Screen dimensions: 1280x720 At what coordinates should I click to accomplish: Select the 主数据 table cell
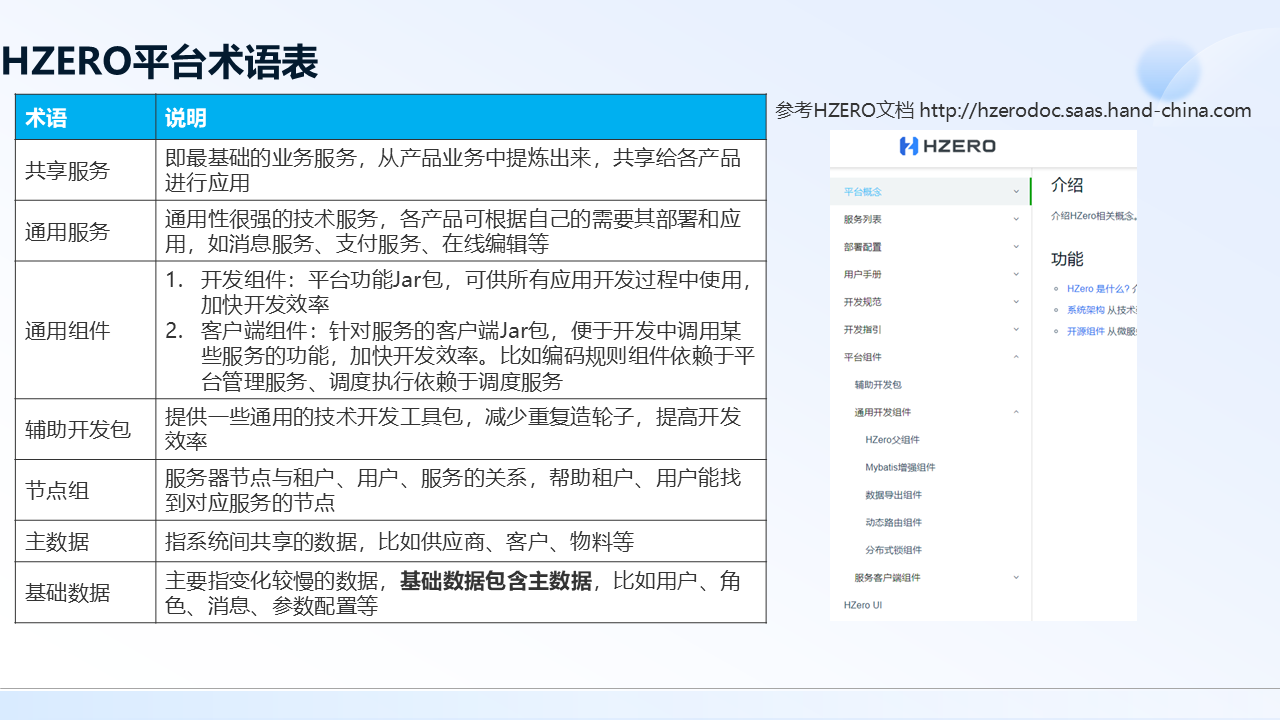point(85,541)
